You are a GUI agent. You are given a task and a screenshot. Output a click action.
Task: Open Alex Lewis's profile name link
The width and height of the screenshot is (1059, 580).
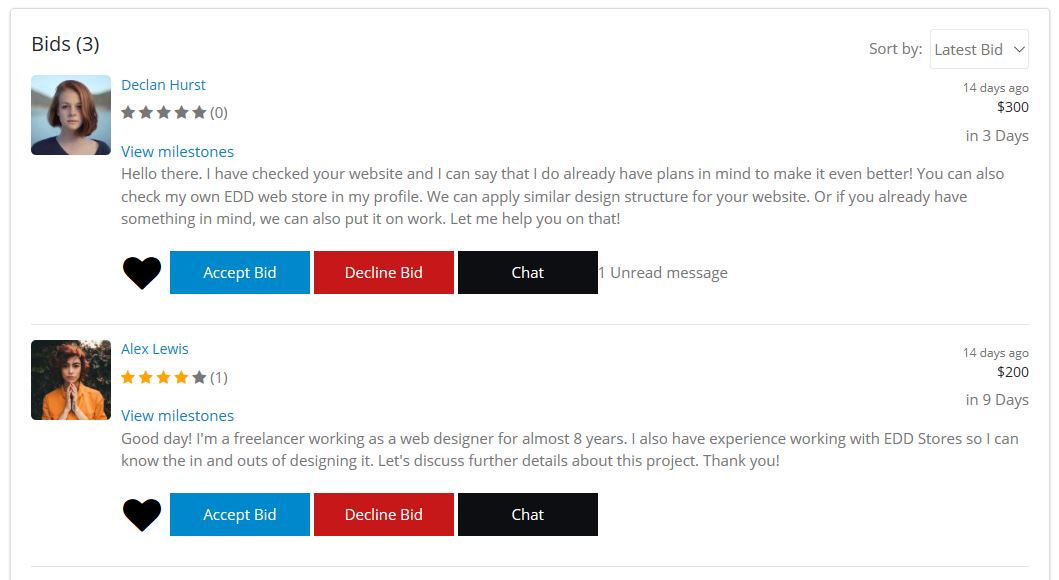155,349
